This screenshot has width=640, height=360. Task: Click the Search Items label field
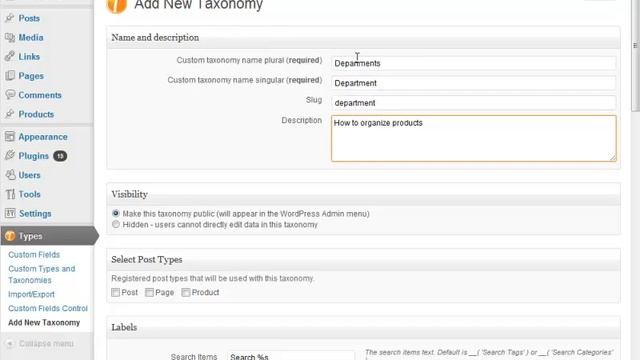tap(291, 356)
